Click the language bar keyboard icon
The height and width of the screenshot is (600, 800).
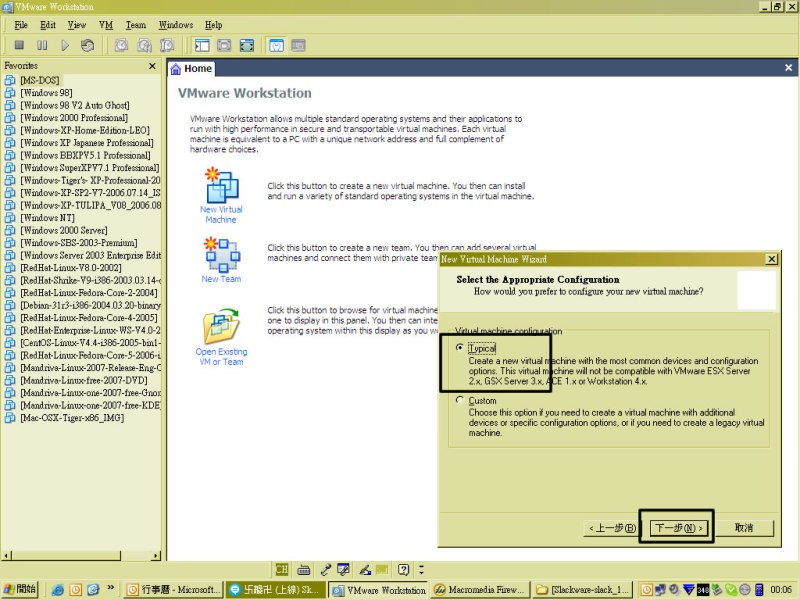pos(303,569)
